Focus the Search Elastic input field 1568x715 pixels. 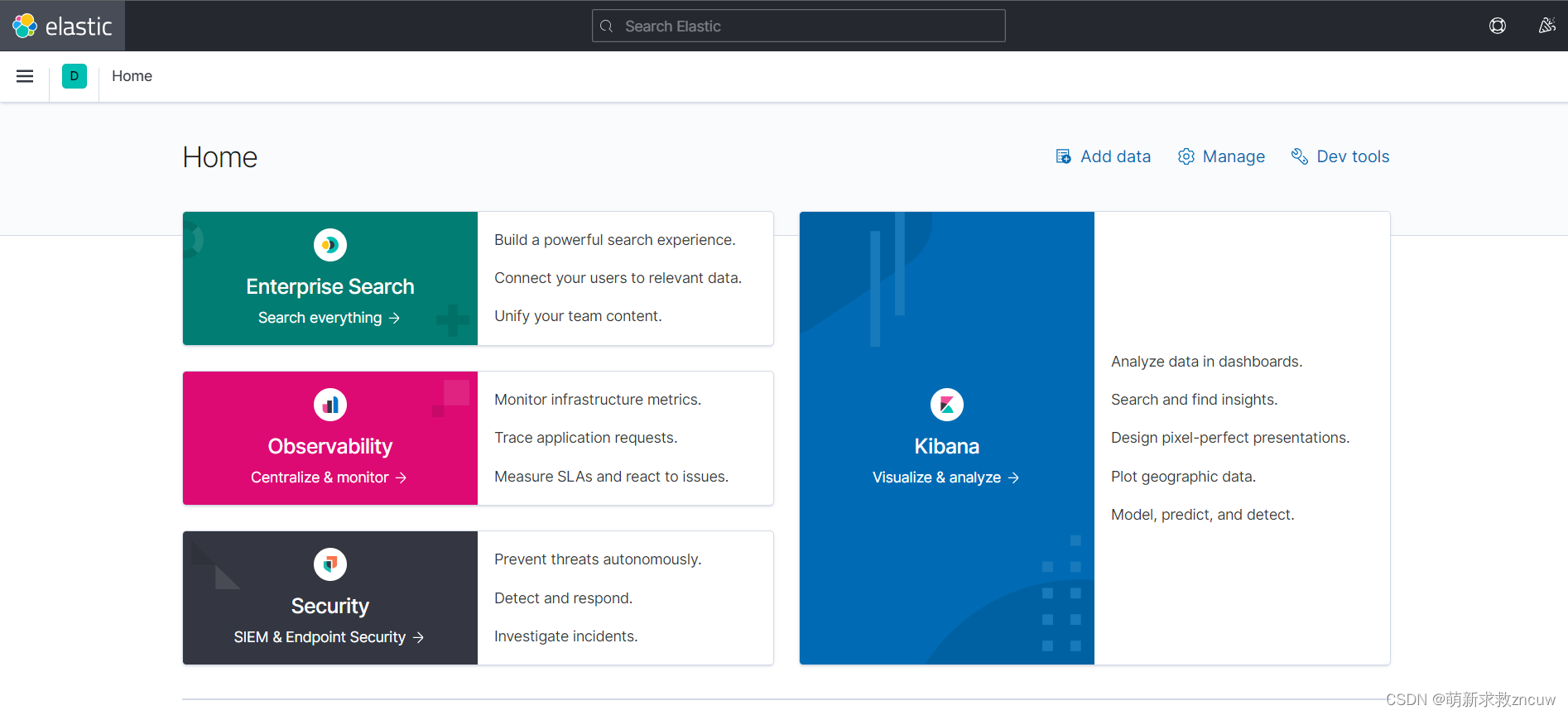coord(799,26)
